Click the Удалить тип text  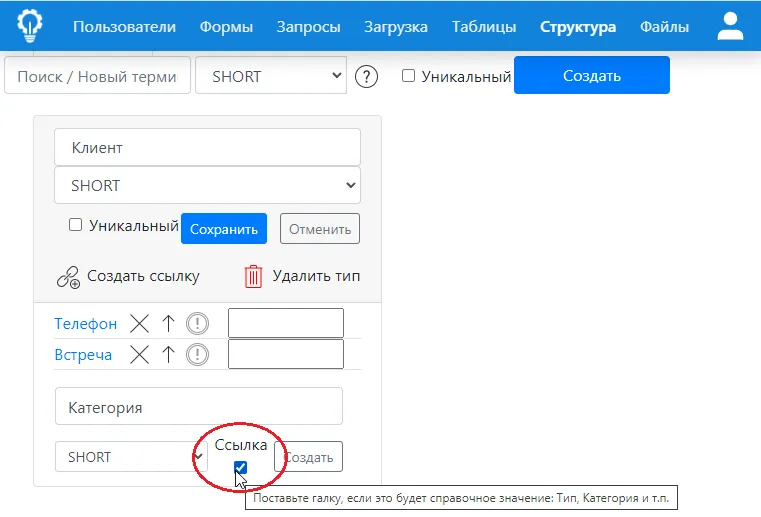[x=316, y=276]
